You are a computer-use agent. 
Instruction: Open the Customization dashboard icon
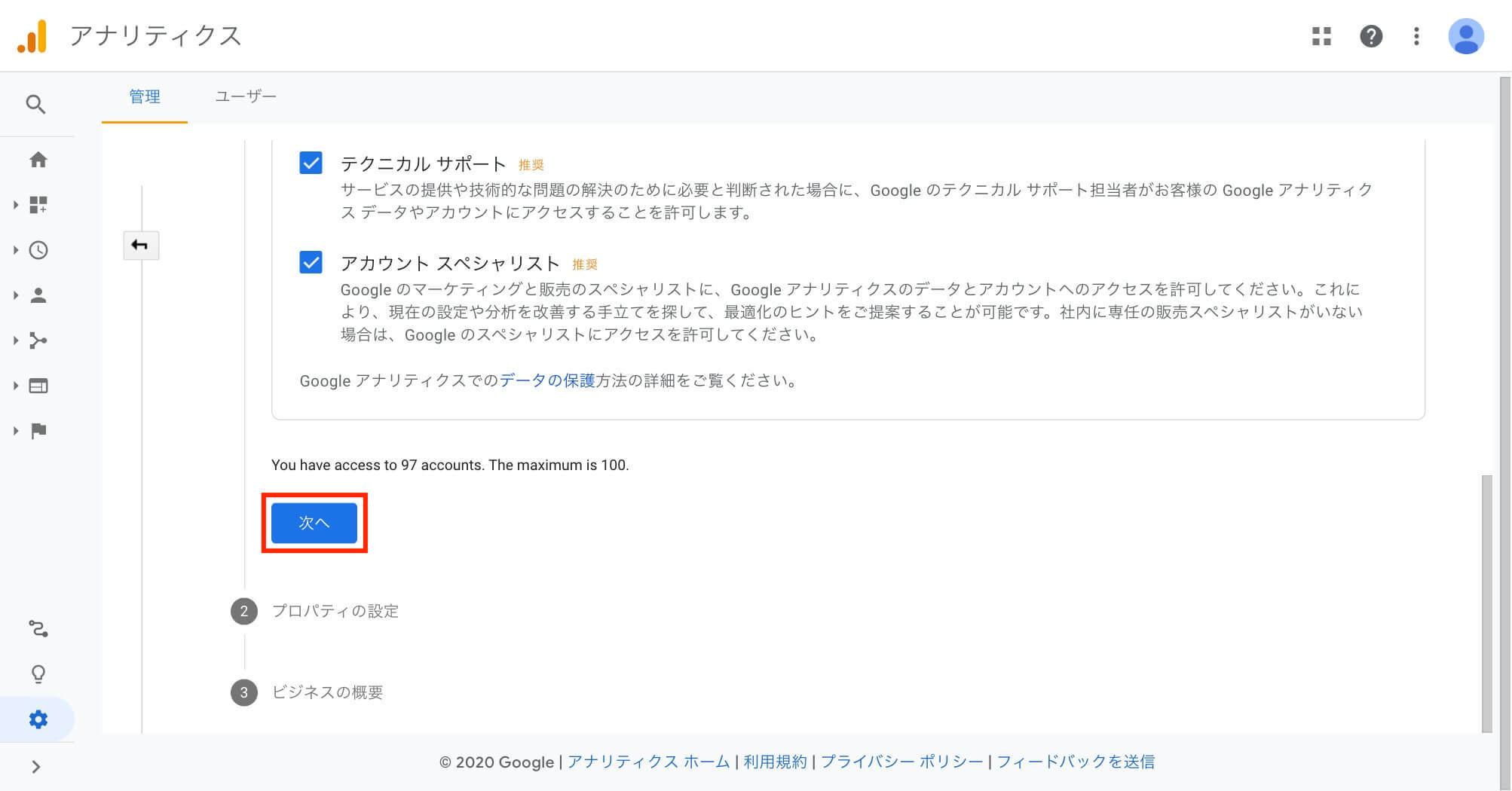coord(38,205)
